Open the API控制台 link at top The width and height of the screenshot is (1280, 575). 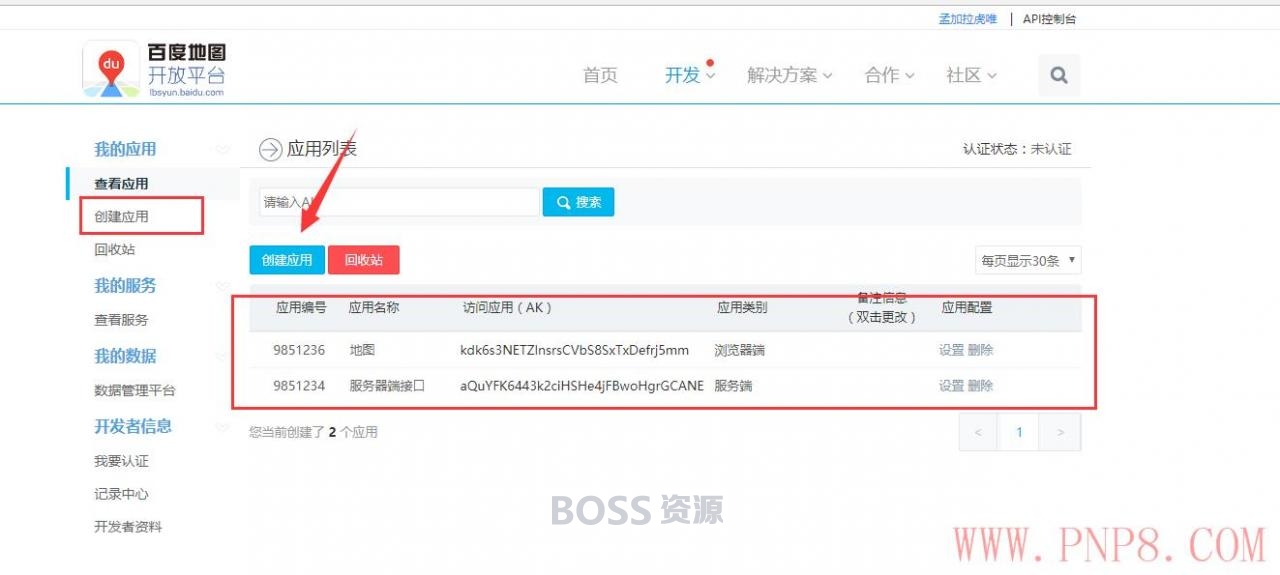(1049, 19)
